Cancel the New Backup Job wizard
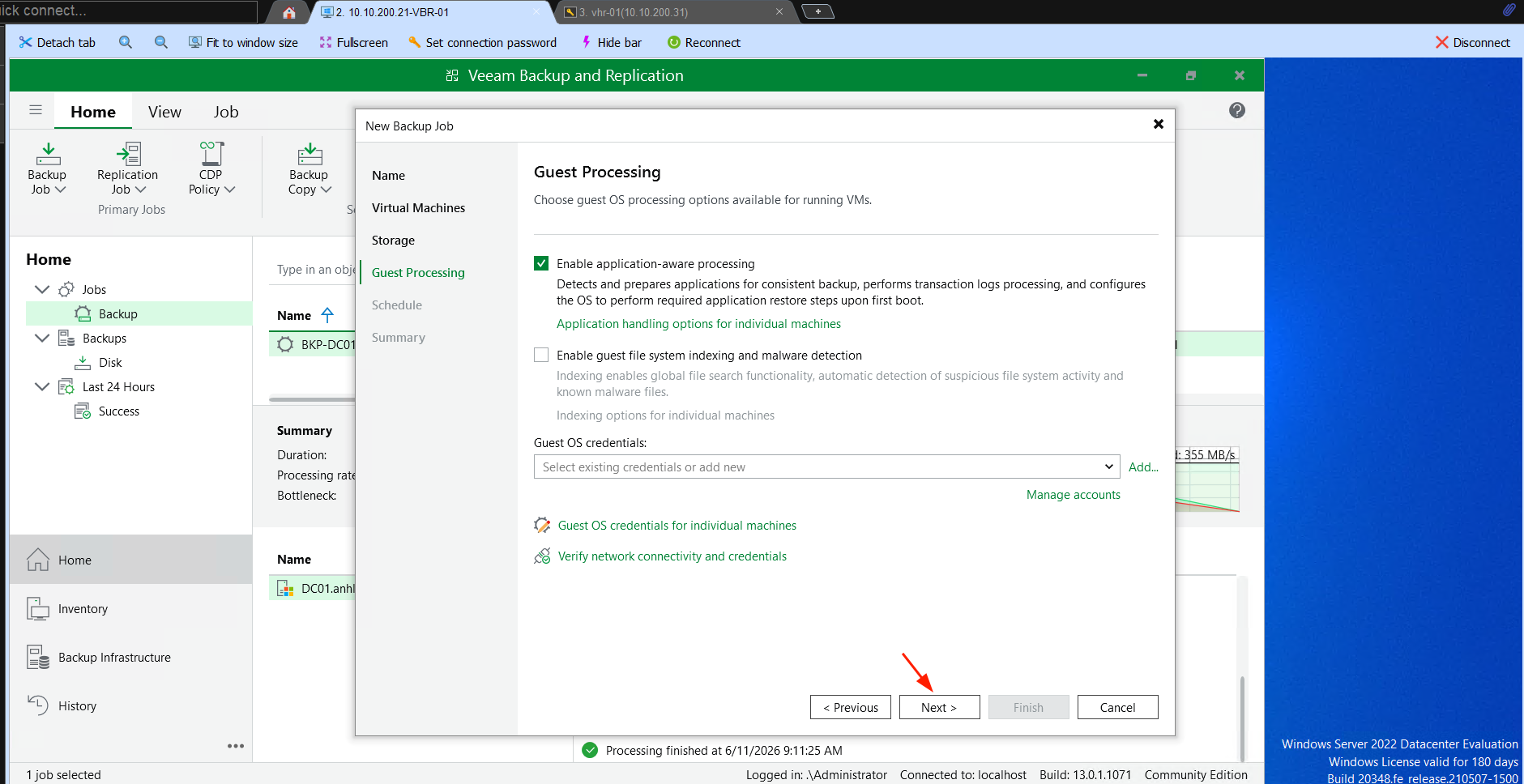 (x=1117, y=707)
